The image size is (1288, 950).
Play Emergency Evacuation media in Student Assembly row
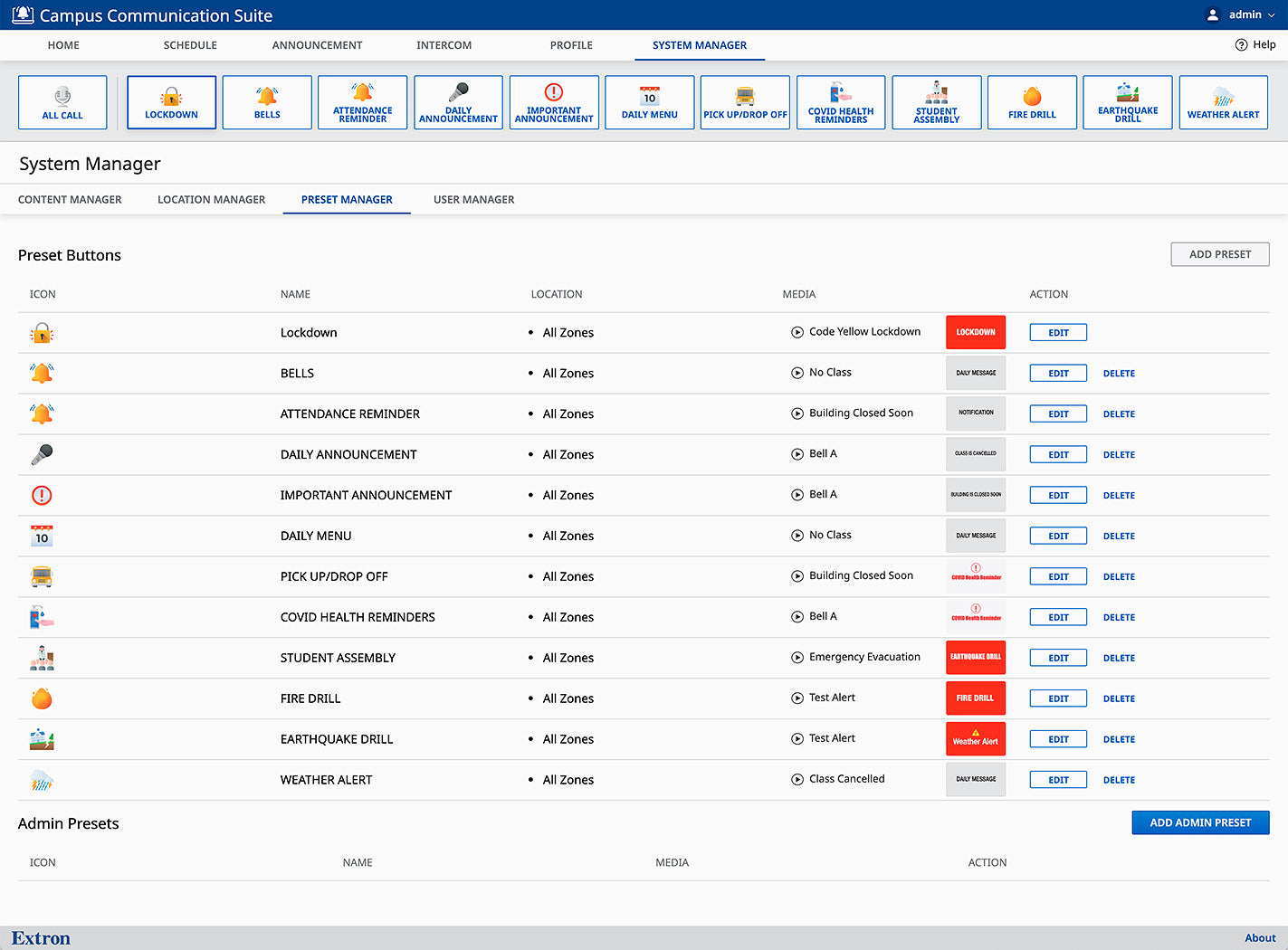797,658
